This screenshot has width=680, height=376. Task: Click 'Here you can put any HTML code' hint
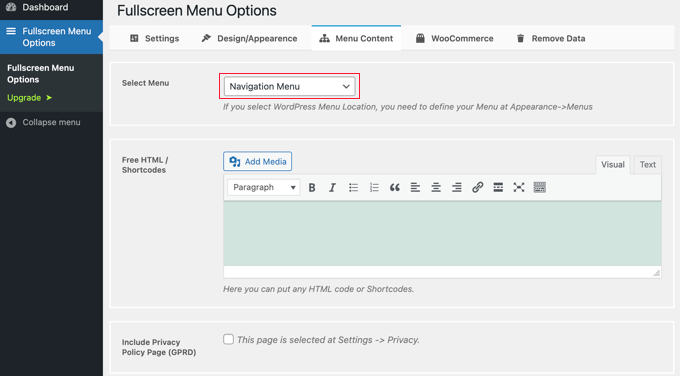(318, 289)
